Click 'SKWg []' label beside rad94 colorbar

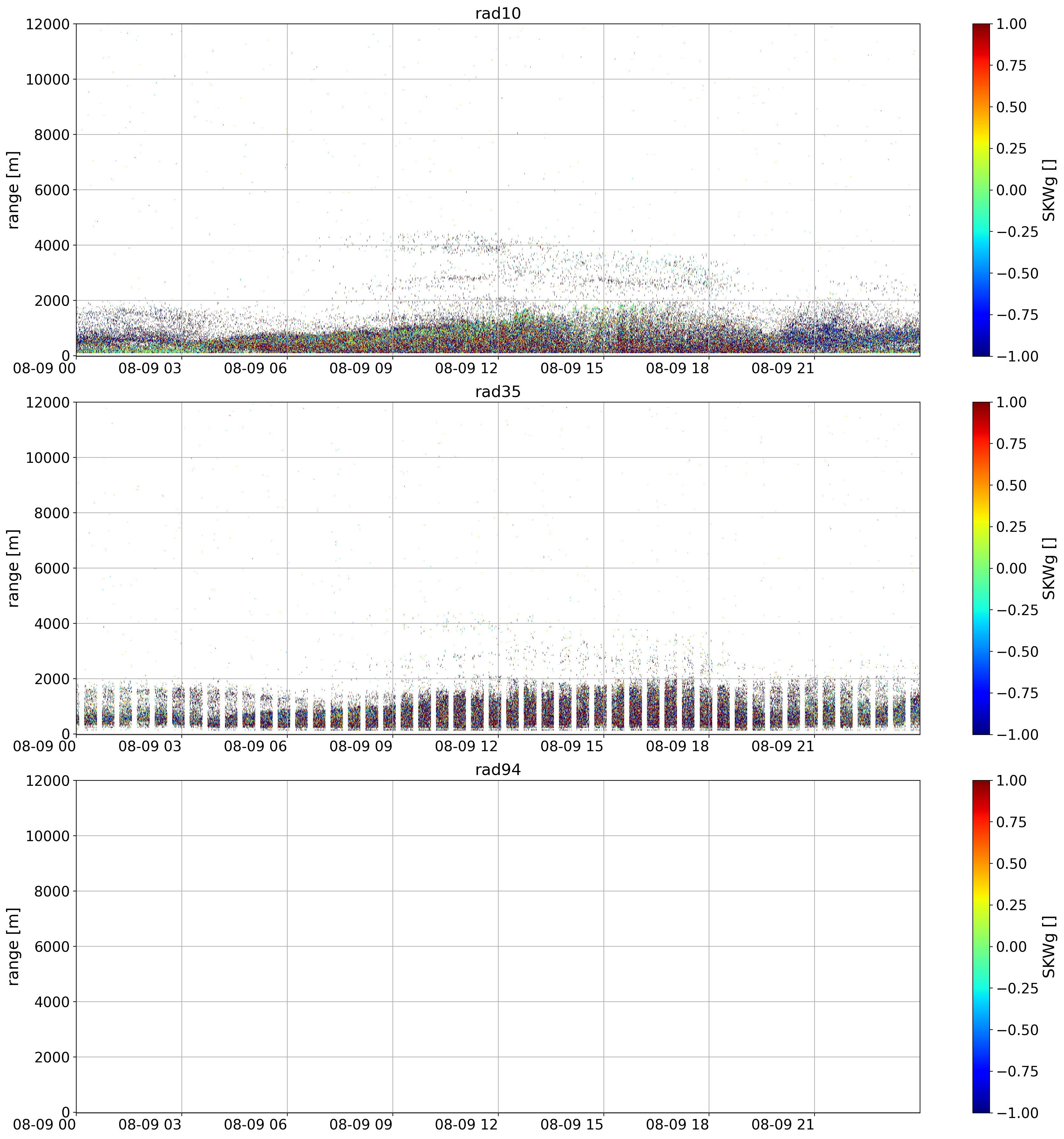coord(1048,946)
